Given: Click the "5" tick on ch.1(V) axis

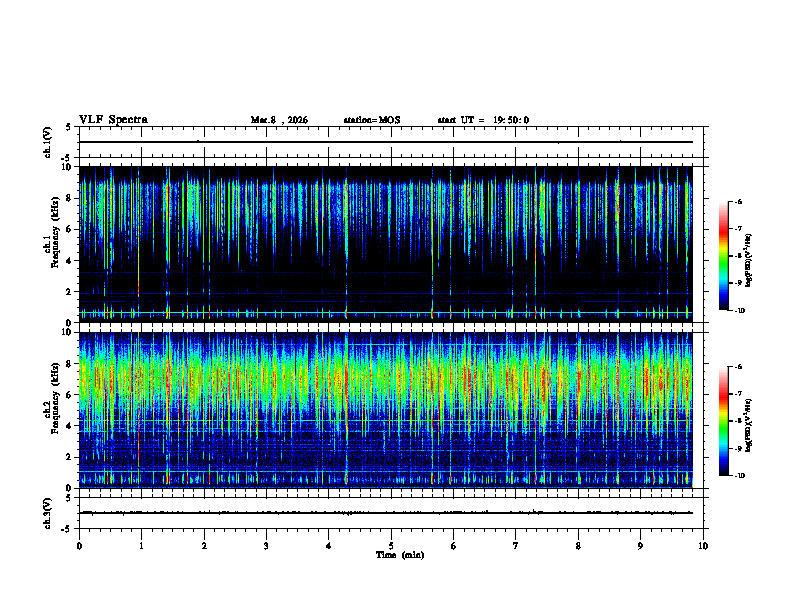Looking at the screenshot, I should [69, 127].
